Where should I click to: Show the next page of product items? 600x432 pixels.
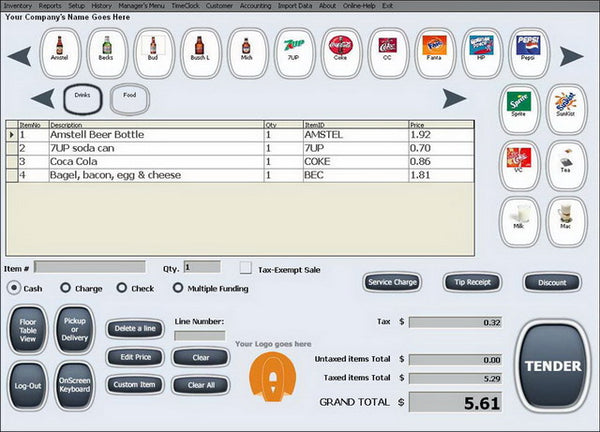(572, 56)
